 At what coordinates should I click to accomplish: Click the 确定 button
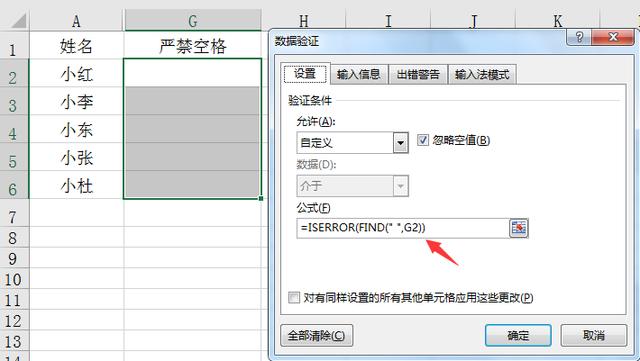point(518,336)
